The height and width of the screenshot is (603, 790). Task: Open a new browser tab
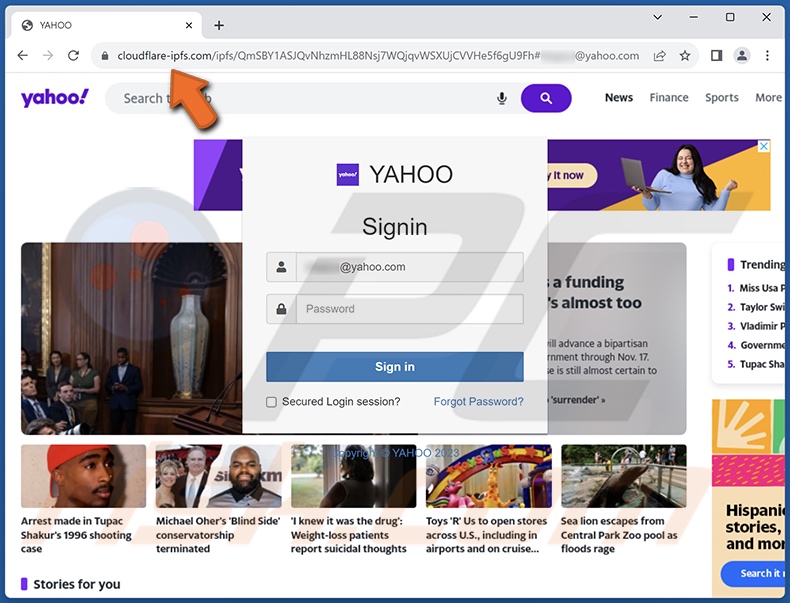(219, 25)
